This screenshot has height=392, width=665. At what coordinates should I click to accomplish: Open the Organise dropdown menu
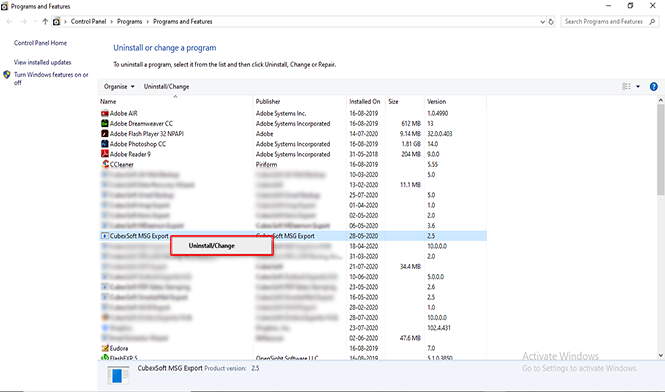click(x=119, y=87)
